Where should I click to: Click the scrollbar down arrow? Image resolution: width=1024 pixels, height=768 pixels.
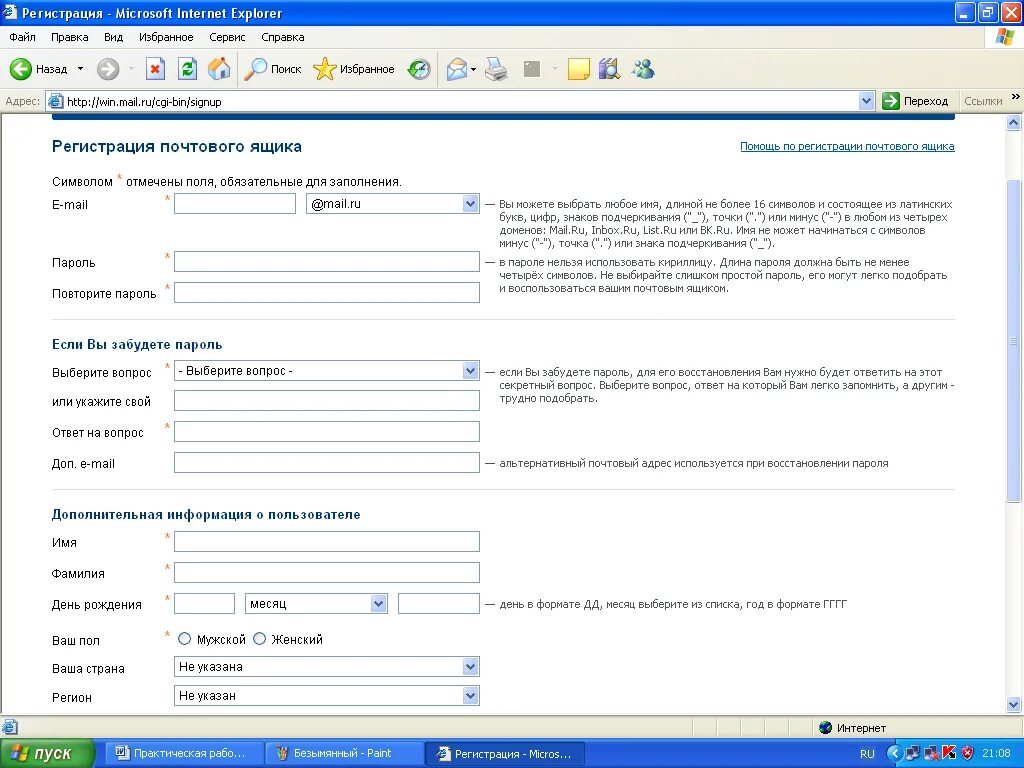pyautogui.click(x=1014, y=704)
